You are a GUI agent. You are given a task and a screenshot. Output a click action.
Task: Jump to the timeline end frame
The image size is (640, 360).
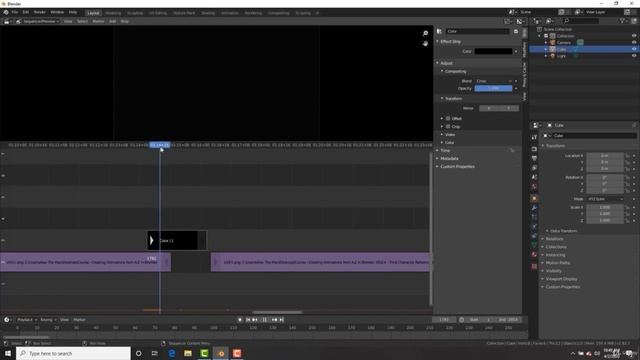[281, 320]
